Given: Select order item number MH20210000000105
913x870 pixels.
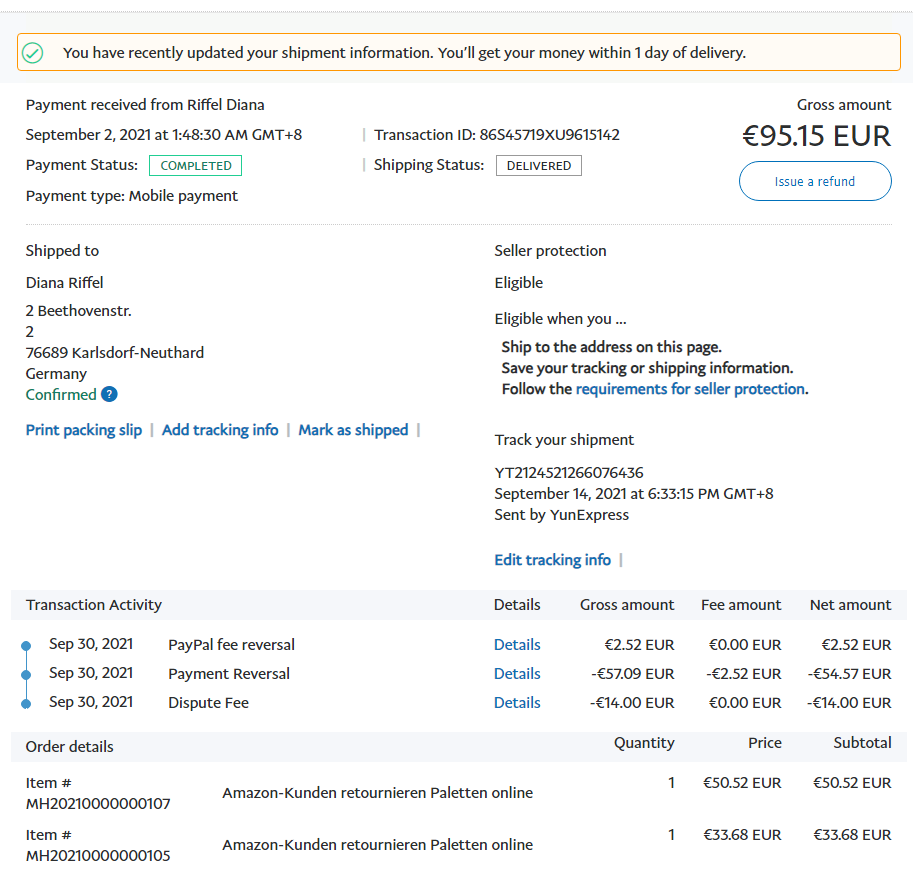Looking at the screenshot, I should tap(98, 855).
